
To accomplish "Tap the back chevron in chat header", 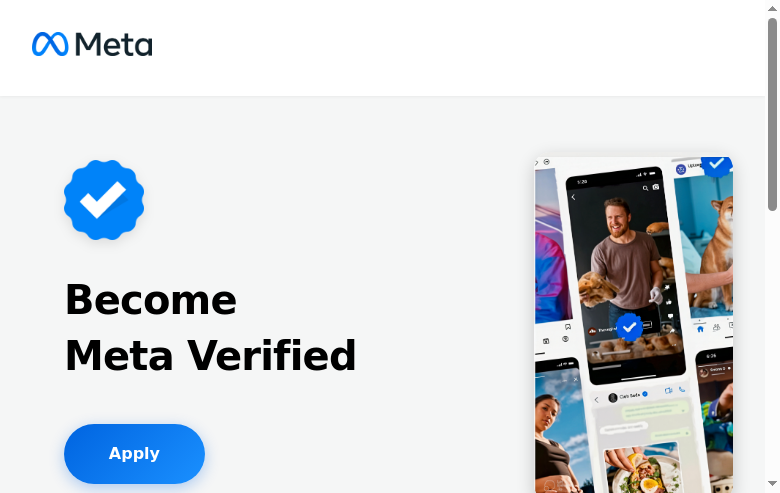I will pos(597,399).
